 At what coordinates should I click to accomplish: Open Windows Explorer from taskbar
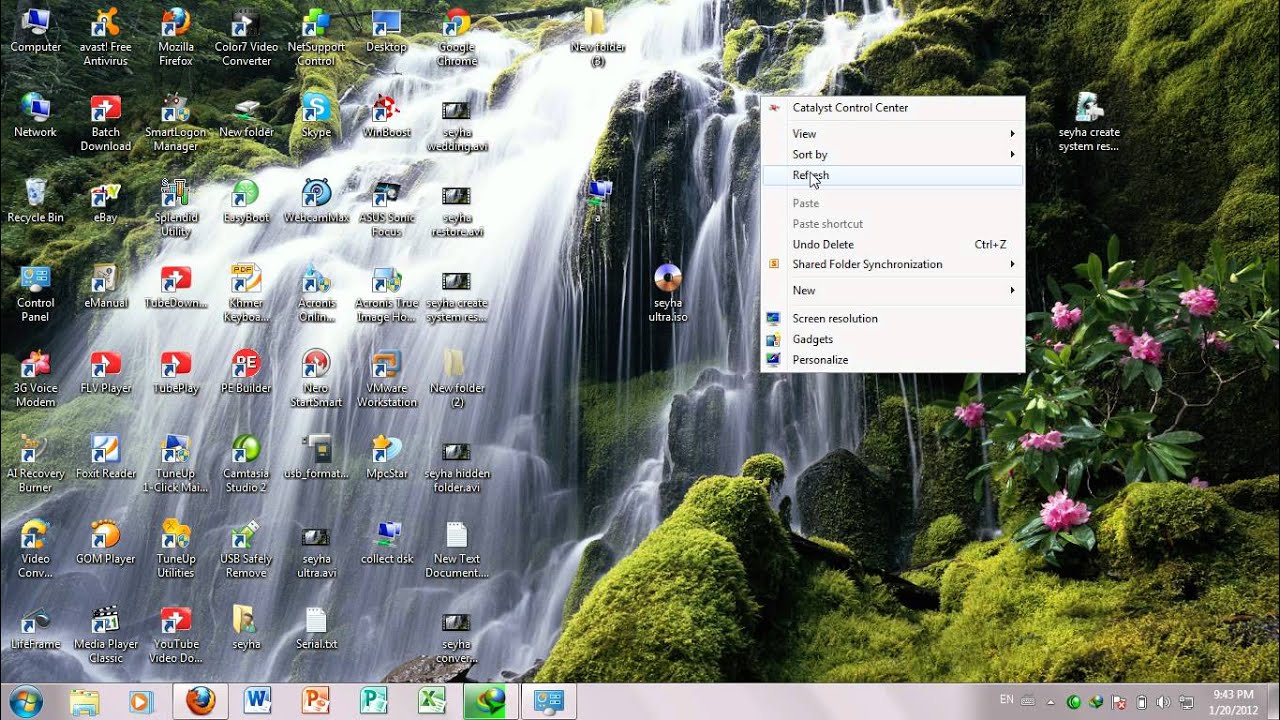pos(85,701)
